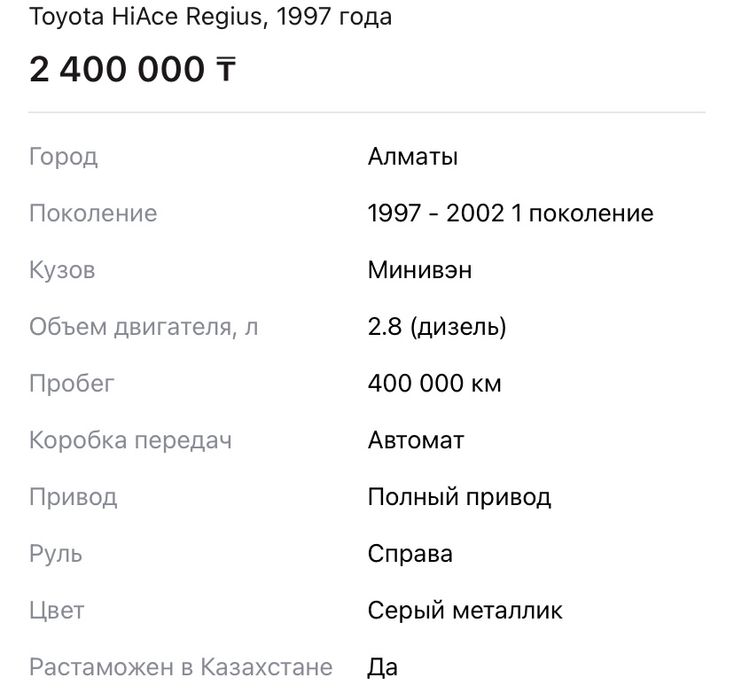
Task: Select the Полный привод value
Action: point(459,497)
